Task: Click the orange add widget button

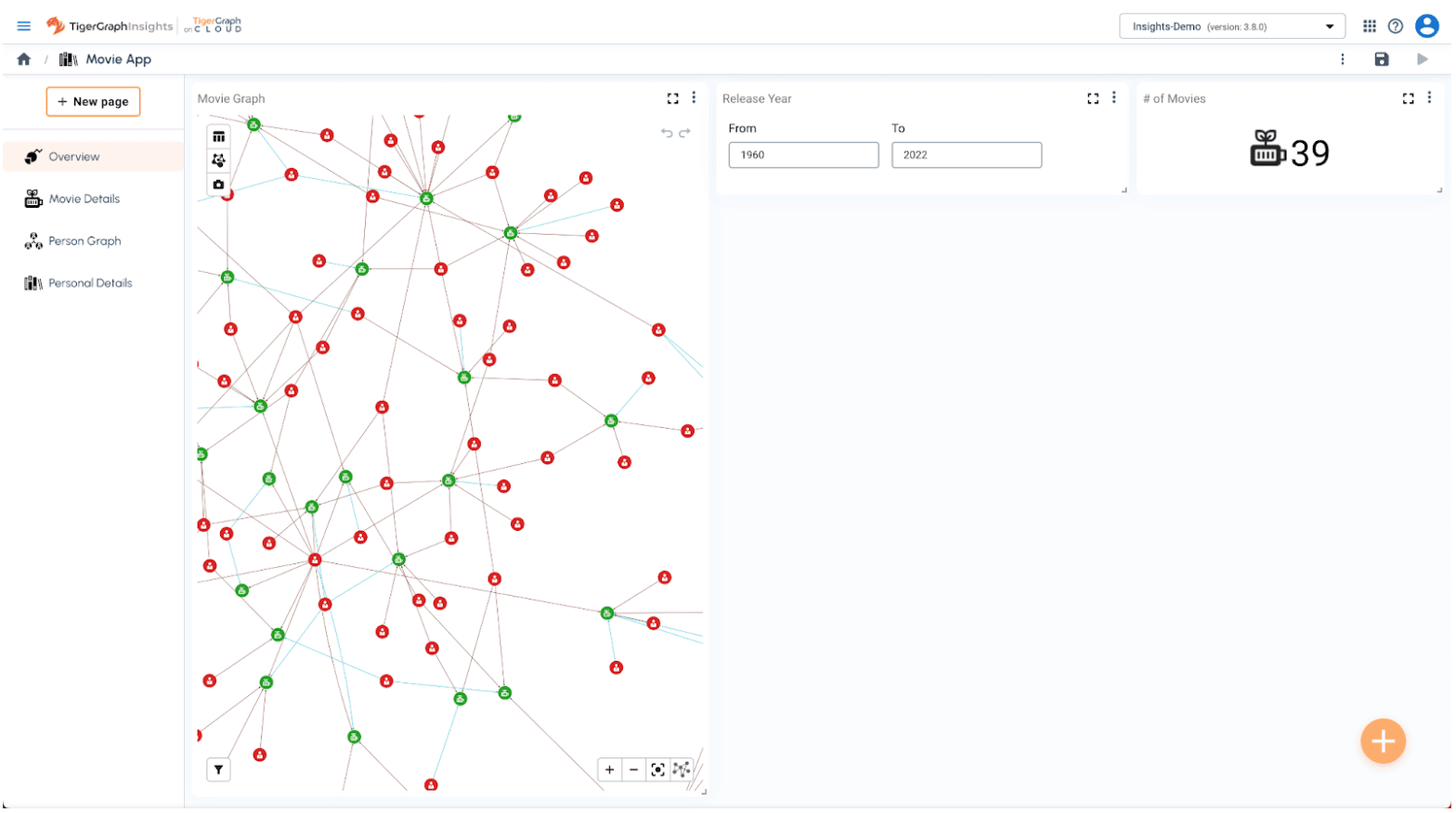Action: tap(1384, 742)
